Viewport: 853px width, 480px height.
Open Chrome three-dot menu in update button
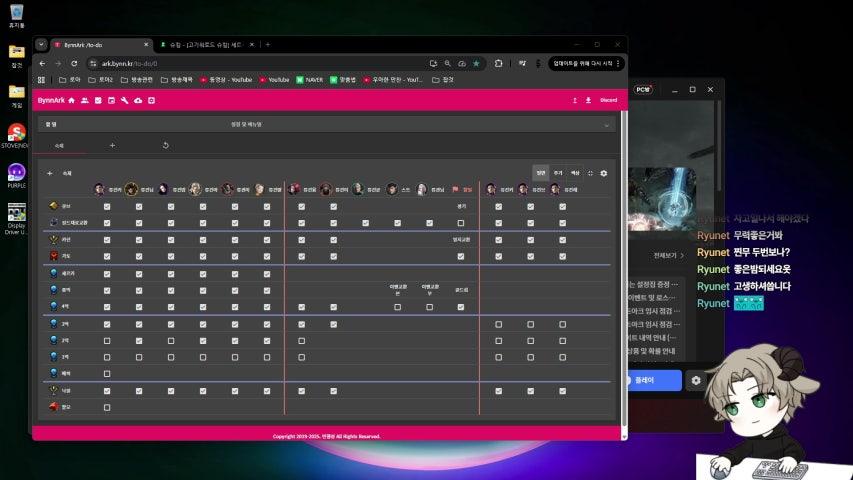pos(618,64)
